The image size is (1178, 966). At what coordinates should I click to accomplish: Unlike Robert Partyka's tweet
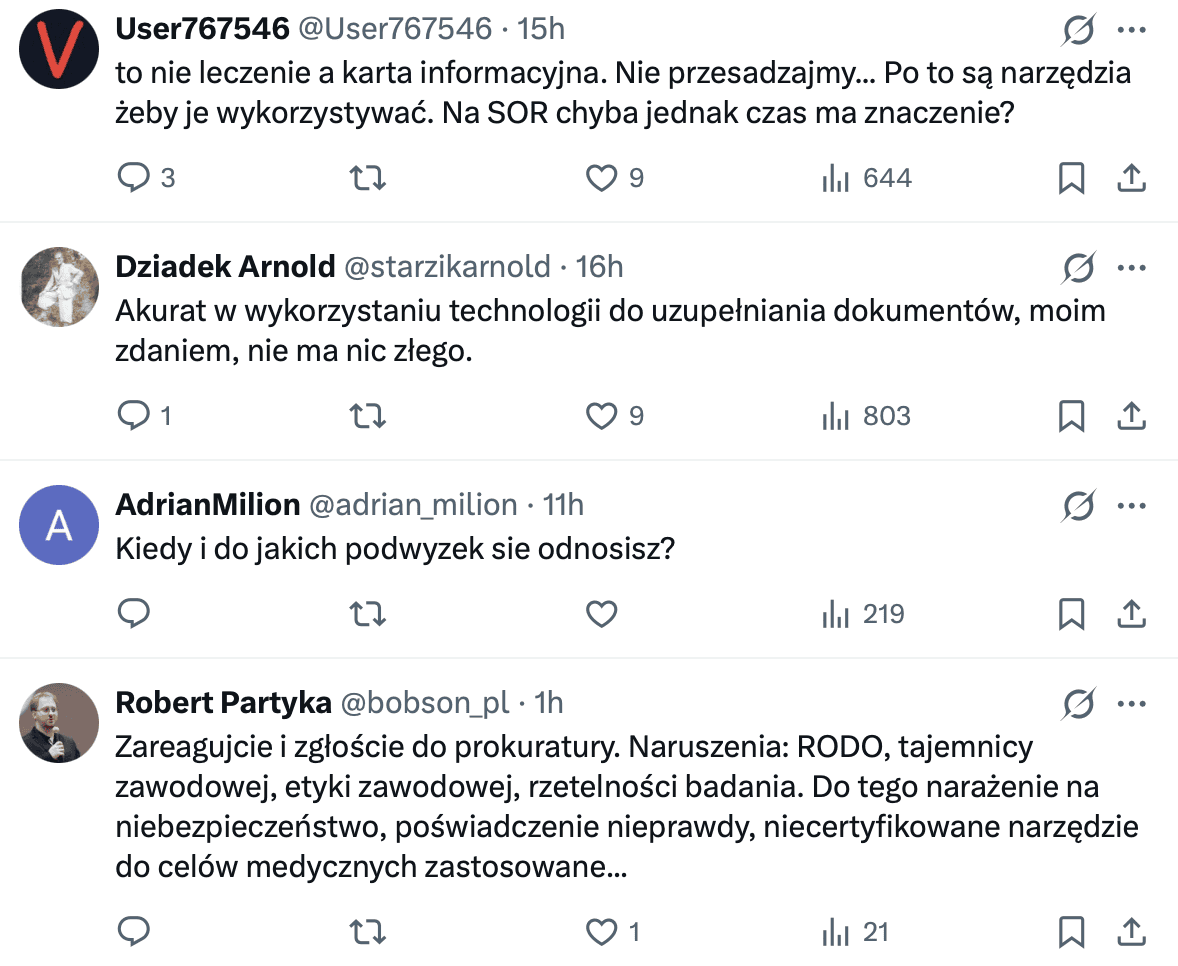[600, 932]
